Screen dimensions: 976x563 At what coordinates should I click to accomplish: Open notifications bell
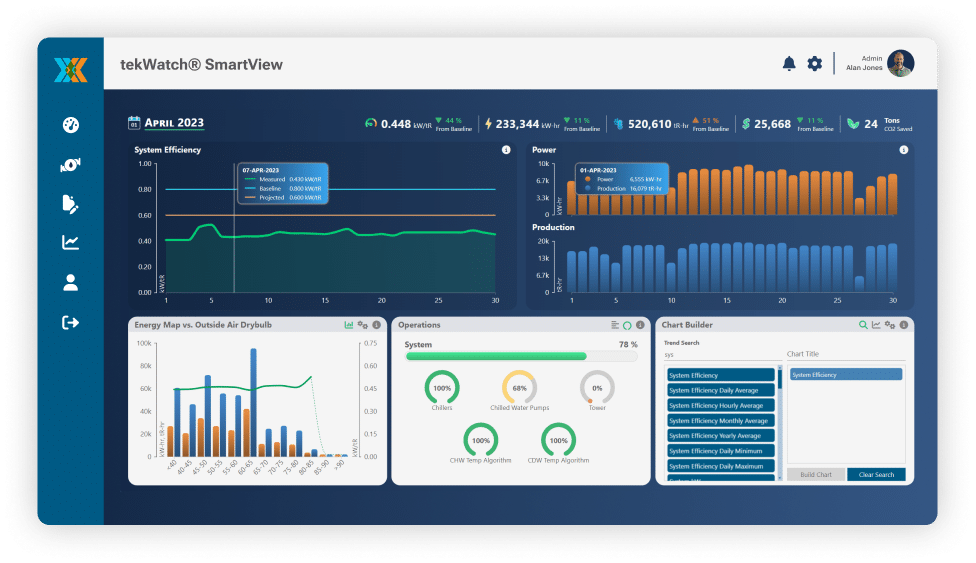789,64
